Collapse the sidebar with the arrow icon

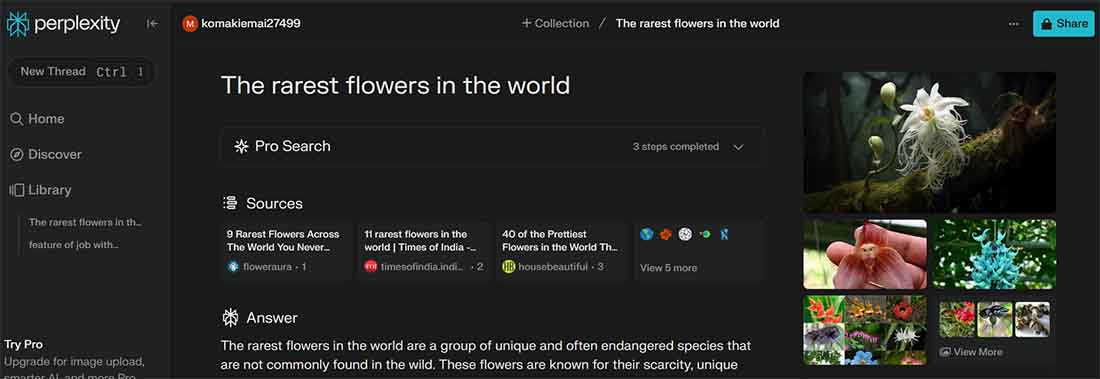click(152, 24)
